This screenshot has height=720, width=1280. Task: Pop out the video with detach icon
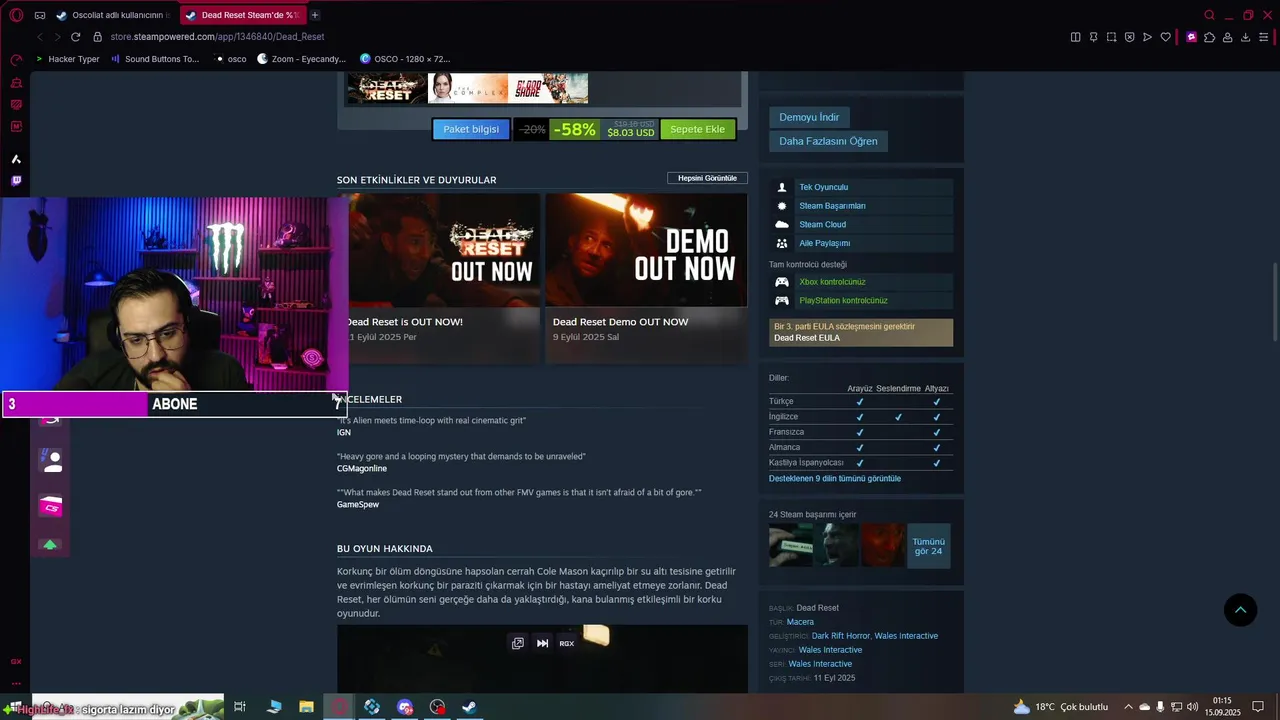[x=517, y=643]
